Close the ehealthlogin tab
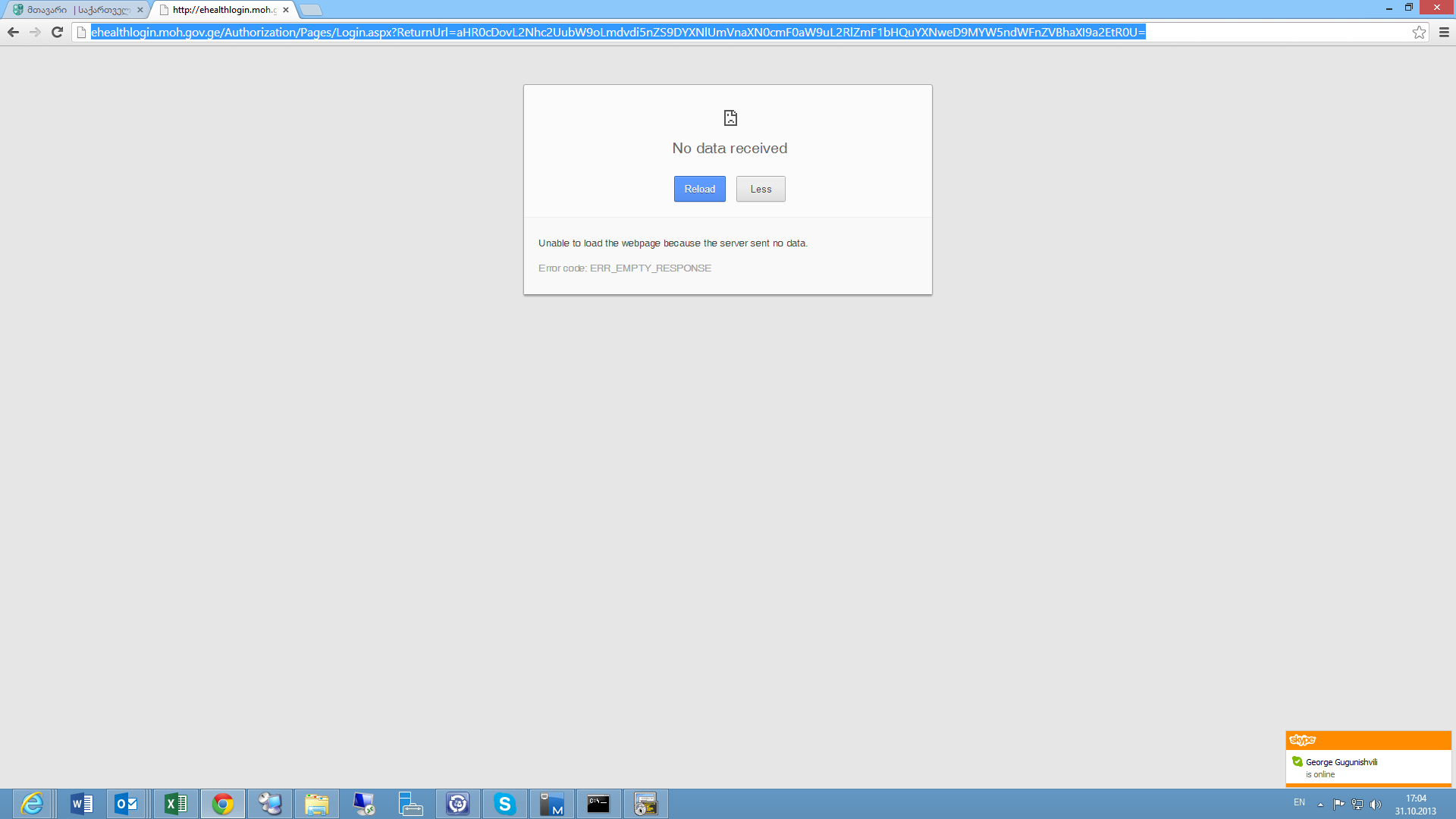1456x819 pixels. point(286,10)
